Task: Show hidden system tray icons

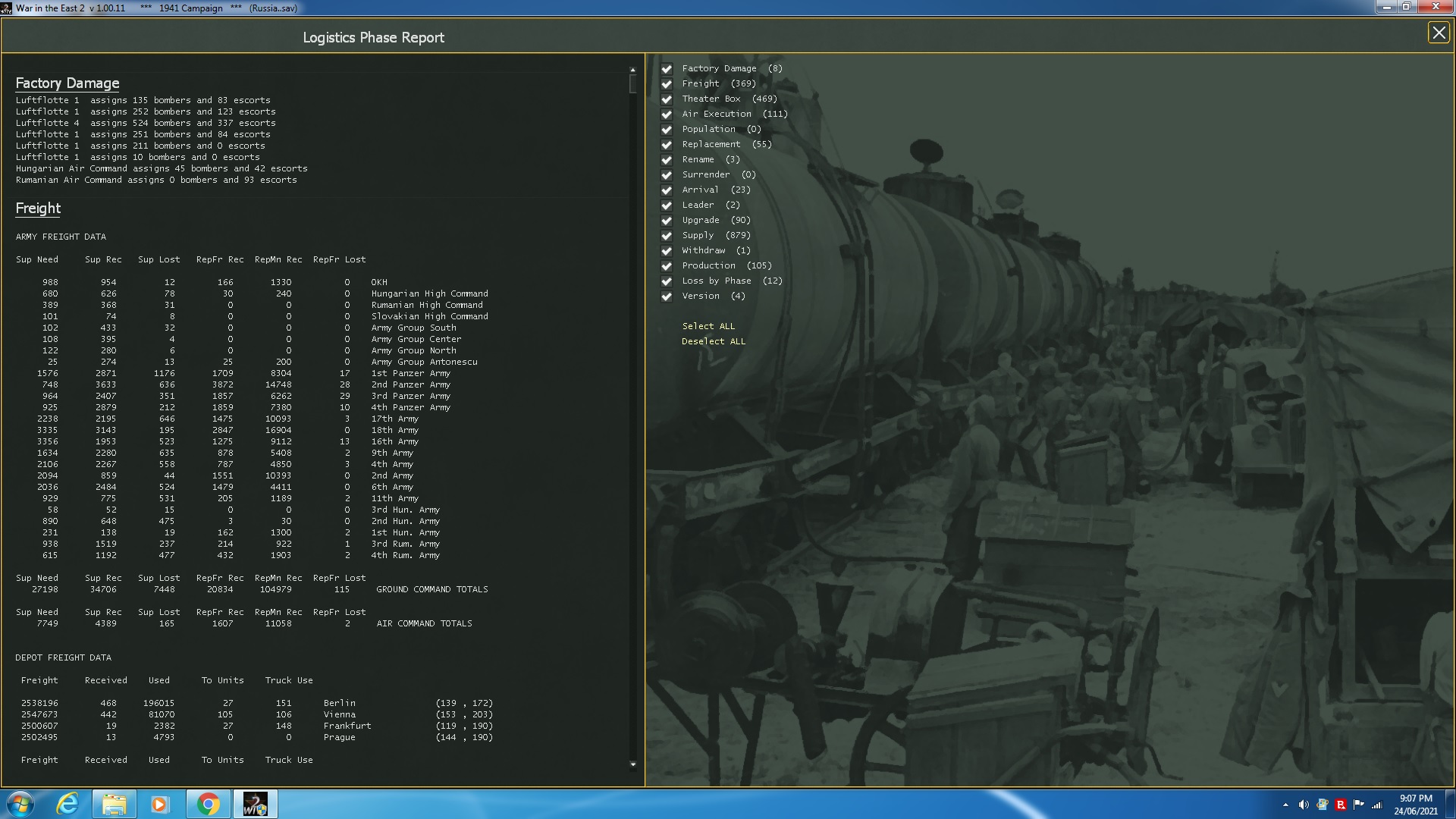Action: (x=1285, y=805)
